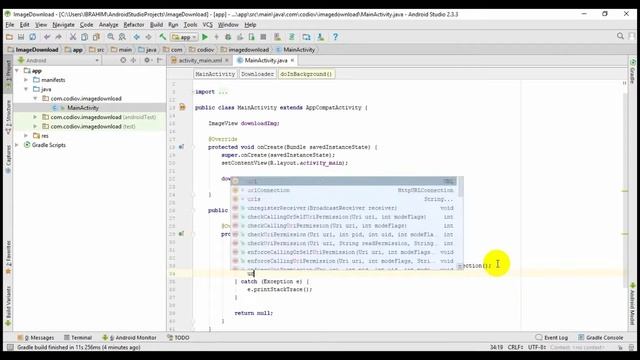Open the Messages tool window
640x360 pixels.
(36, 338)
